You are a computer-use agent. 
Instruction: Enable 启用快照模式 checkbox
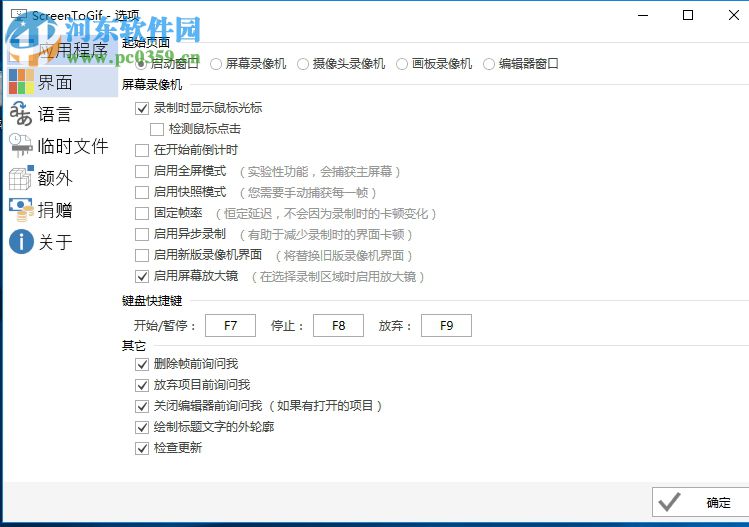[142, 193]
